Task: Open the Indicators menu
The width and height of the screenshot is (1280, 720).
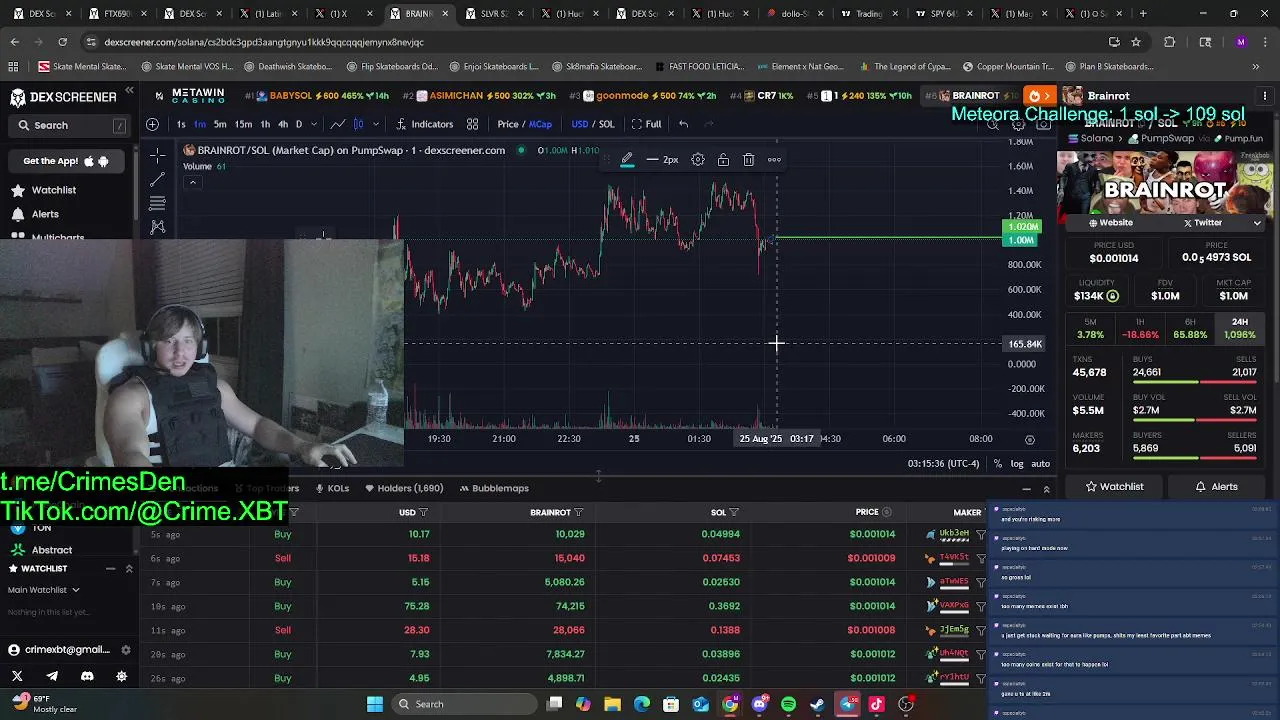Action: (x=425, y=124)
